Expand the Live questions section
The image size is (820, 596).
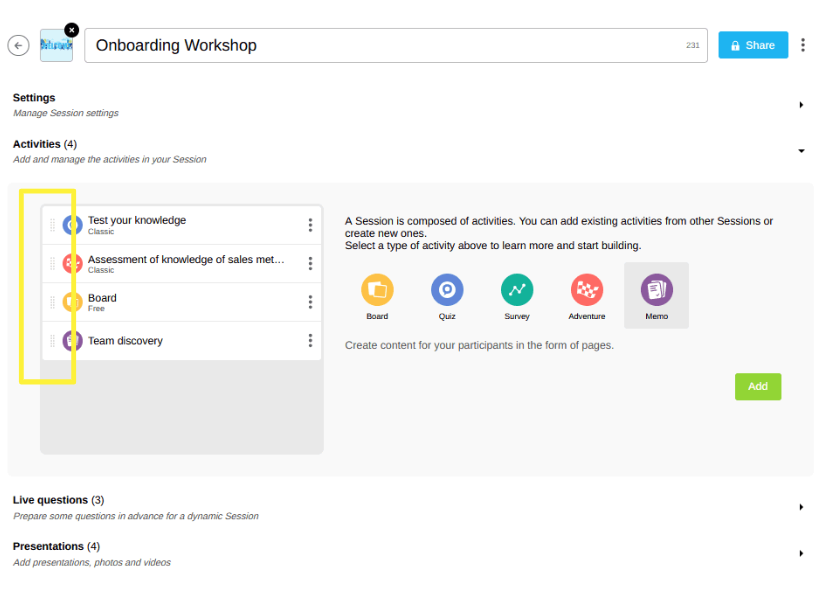[x=801, y=507]
